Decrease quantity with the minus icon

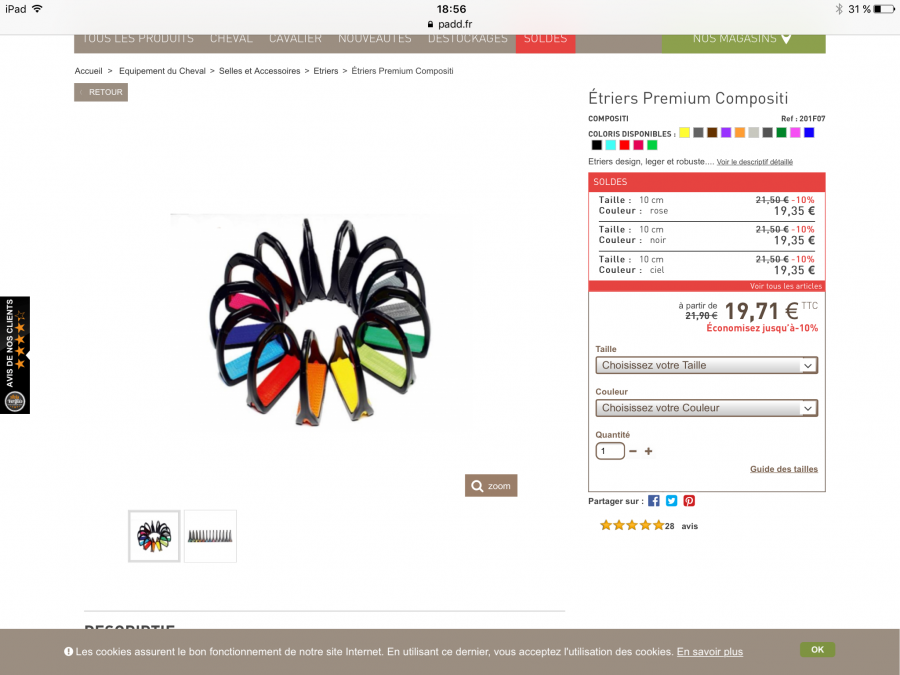point(633,451)
